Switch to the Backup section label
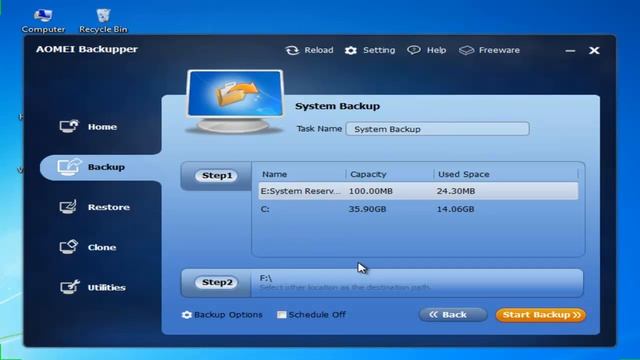Screen dimensions: 640x360 coord(106,167)
